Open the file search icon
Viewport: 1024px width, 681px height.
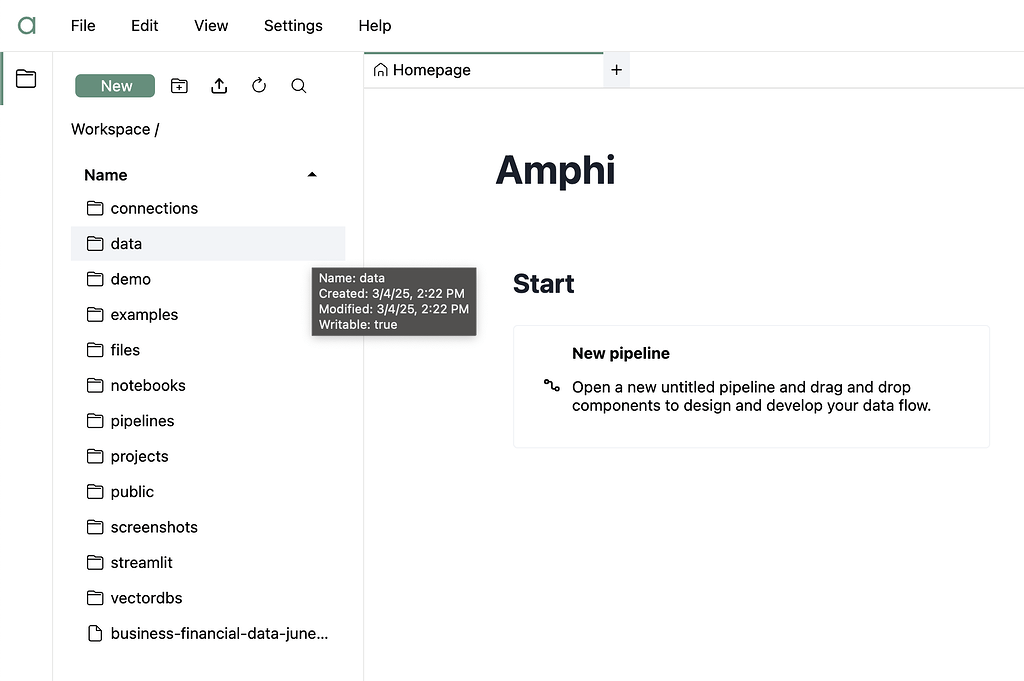(x=298, y=86)
